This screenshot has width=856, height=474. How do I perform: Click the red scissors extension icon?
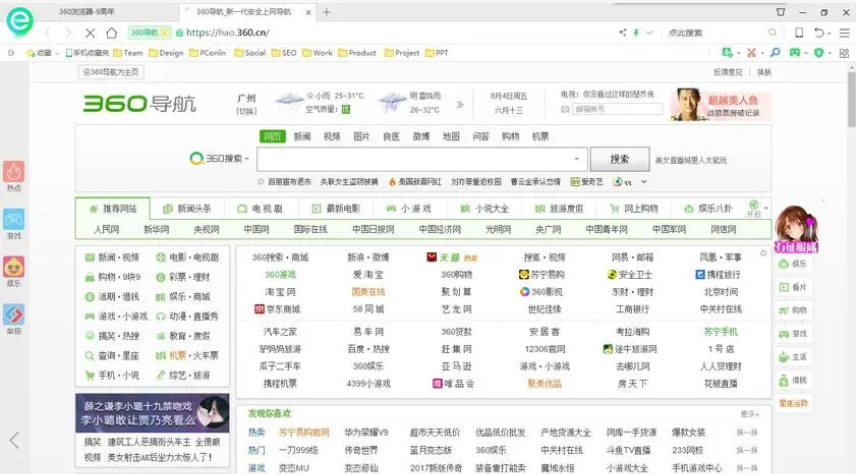tap(751, 53)
